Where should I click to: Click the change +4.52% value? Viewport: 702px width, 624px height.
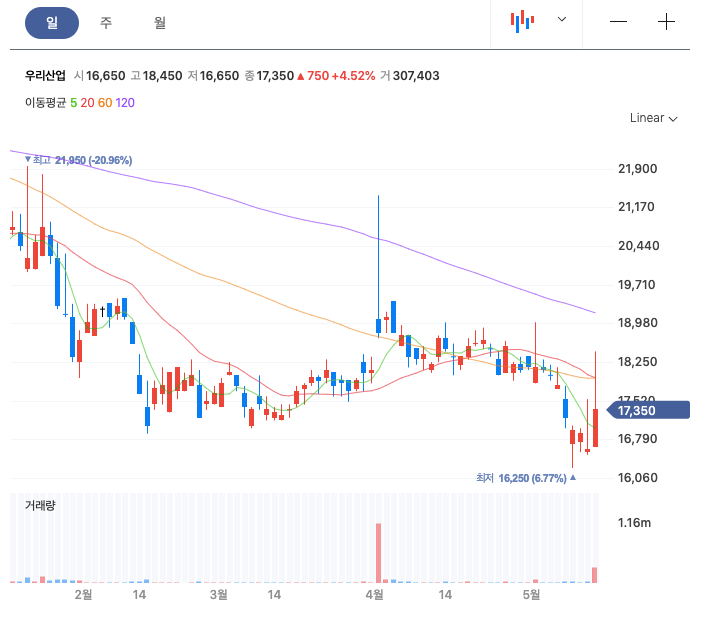353,76
